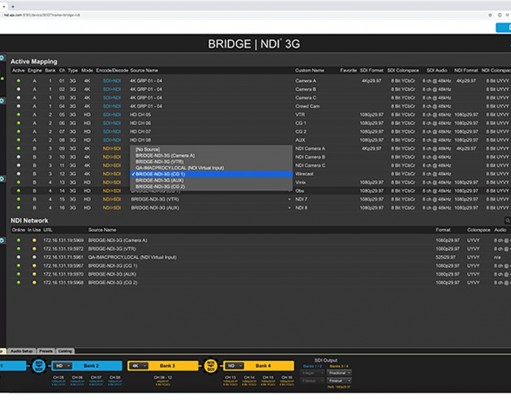Toggle the Active indicator for channel 10
The height and width of the screenshot is (400, 511).
click(x=18, y=157)
